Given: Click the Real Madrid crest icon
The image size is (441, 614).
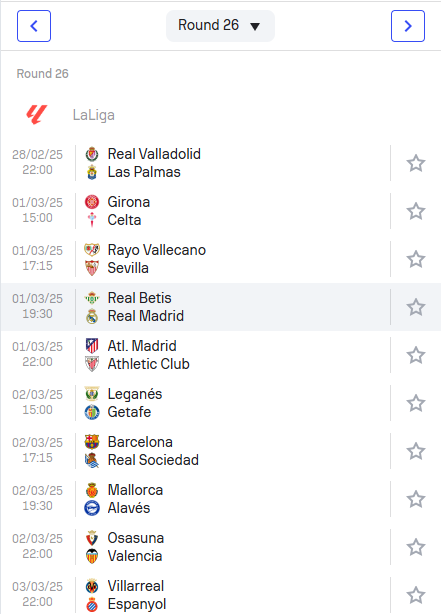Looking at the screenshot, I should (92, 316).
